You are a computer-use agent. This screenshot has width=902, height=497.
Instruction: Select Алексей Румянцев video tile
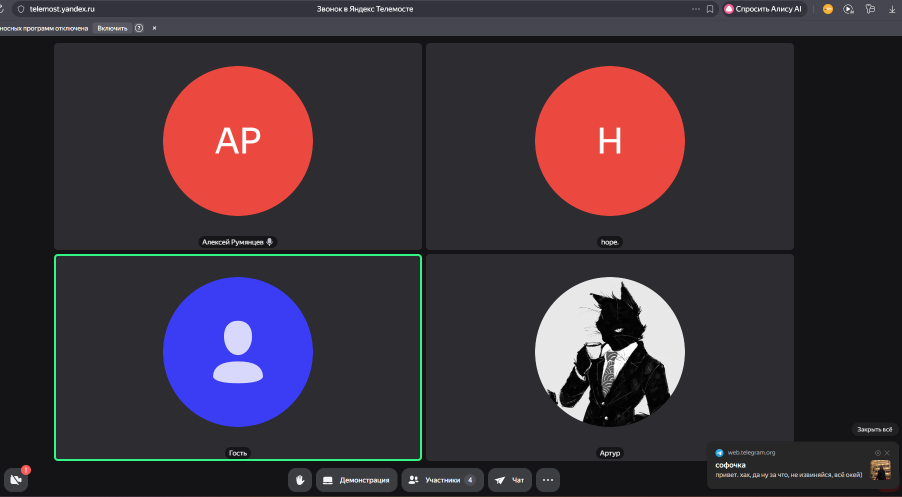click(x=238, y=145)
